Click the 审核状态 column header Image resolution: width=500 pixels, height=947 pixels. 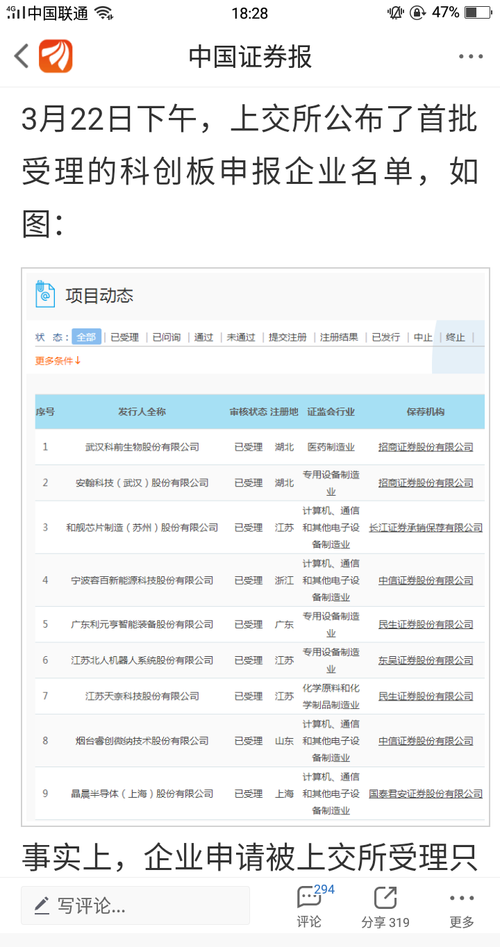(x=248, y=412)
